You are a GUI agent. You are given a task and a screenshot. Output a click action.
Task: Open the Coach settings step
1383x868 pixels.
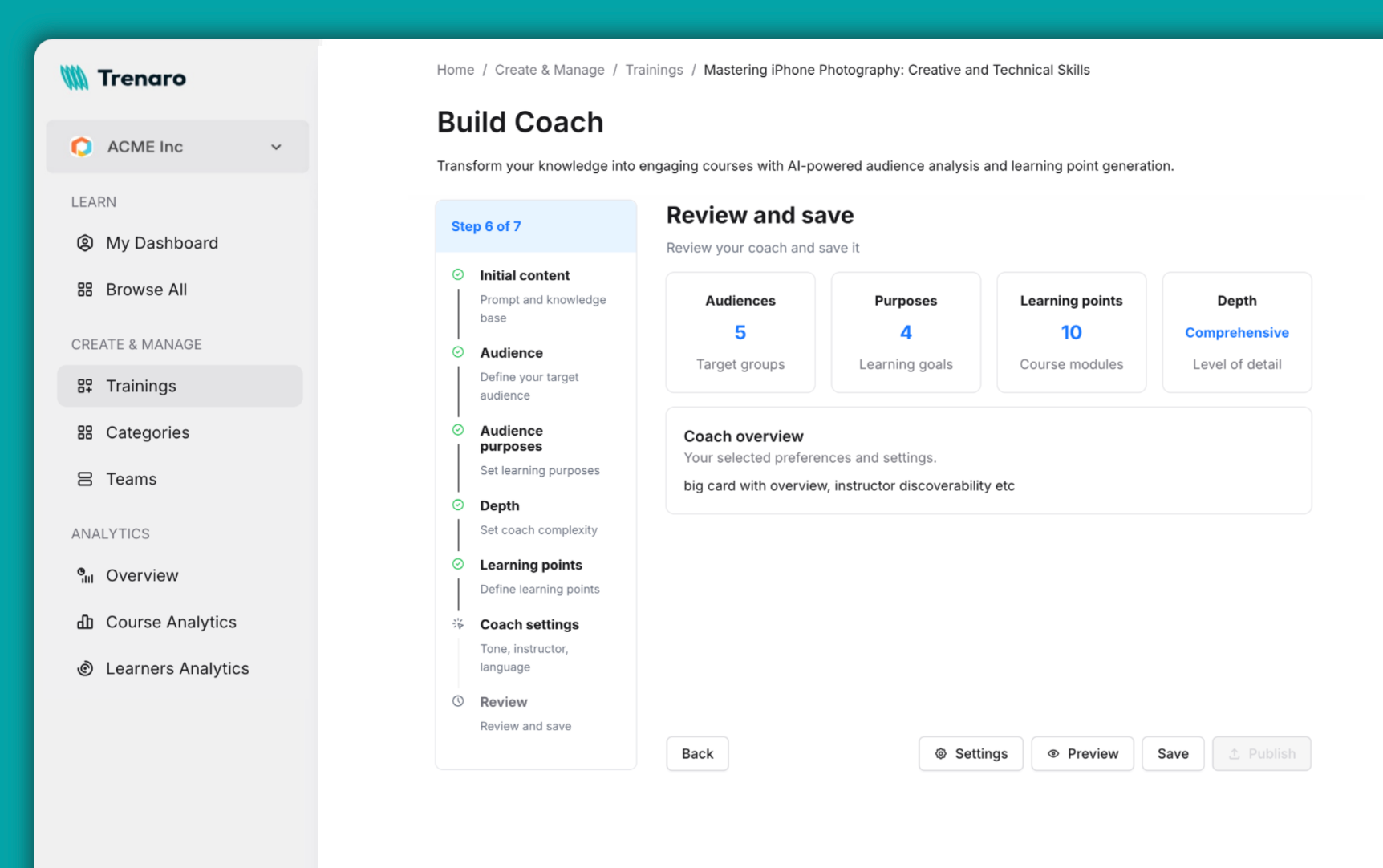tap(529, 624)
